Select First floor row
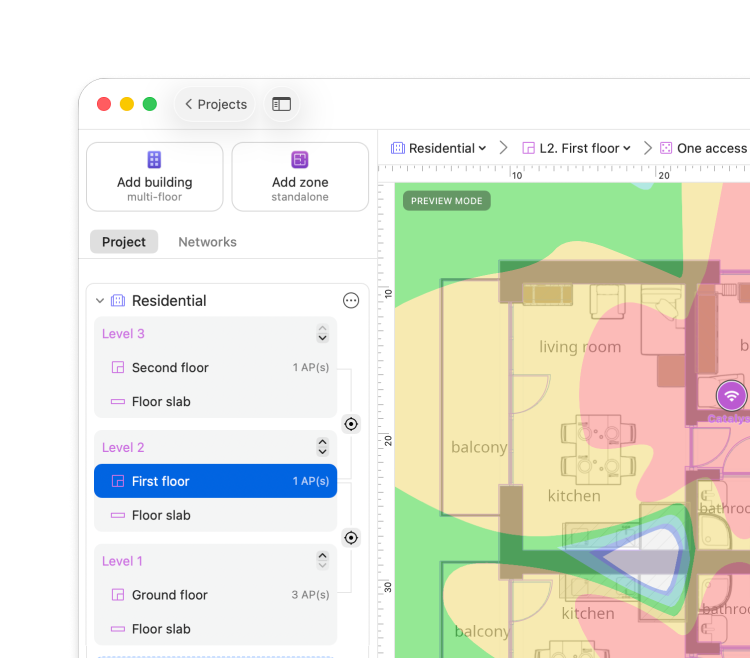 (215, 481)
